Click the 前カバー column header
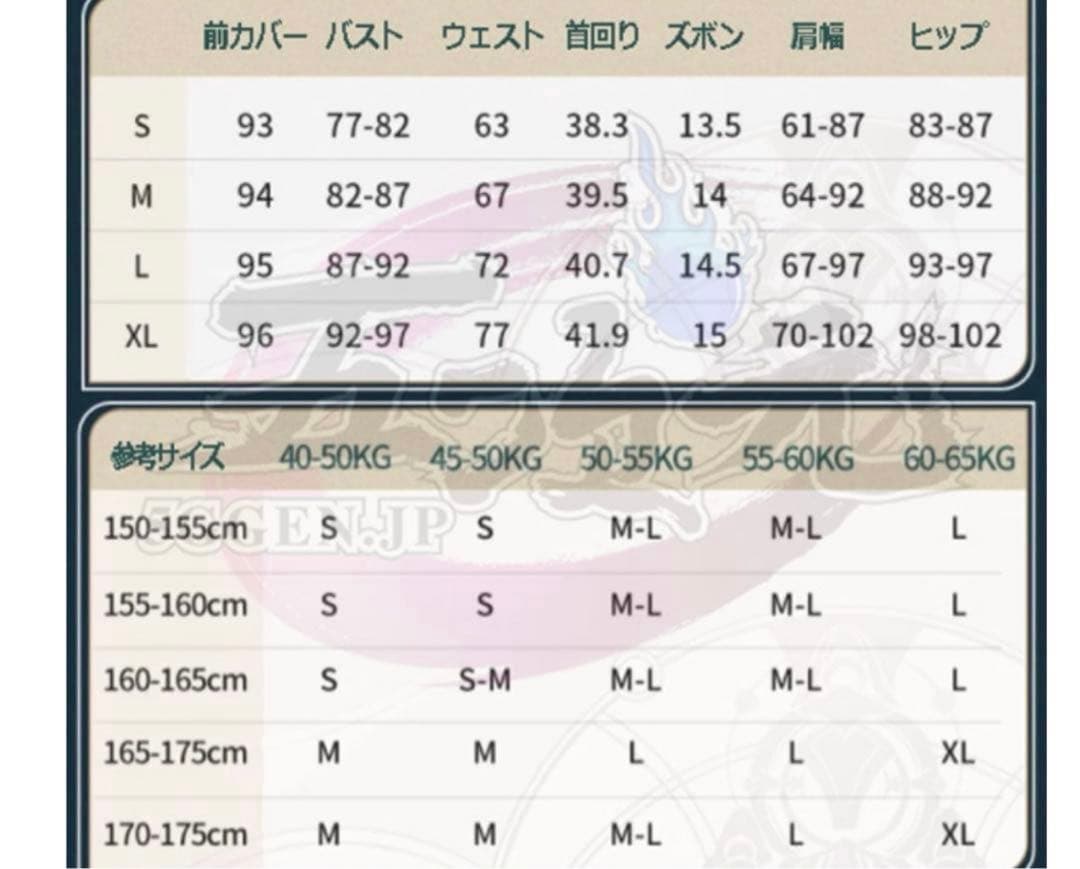 tap(255, 38)
